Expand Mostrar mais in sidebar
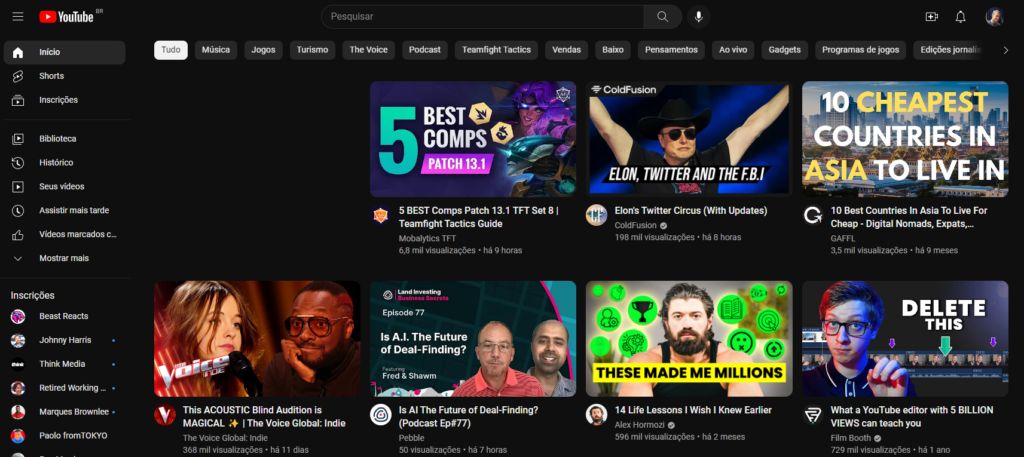 click(65, 259)
